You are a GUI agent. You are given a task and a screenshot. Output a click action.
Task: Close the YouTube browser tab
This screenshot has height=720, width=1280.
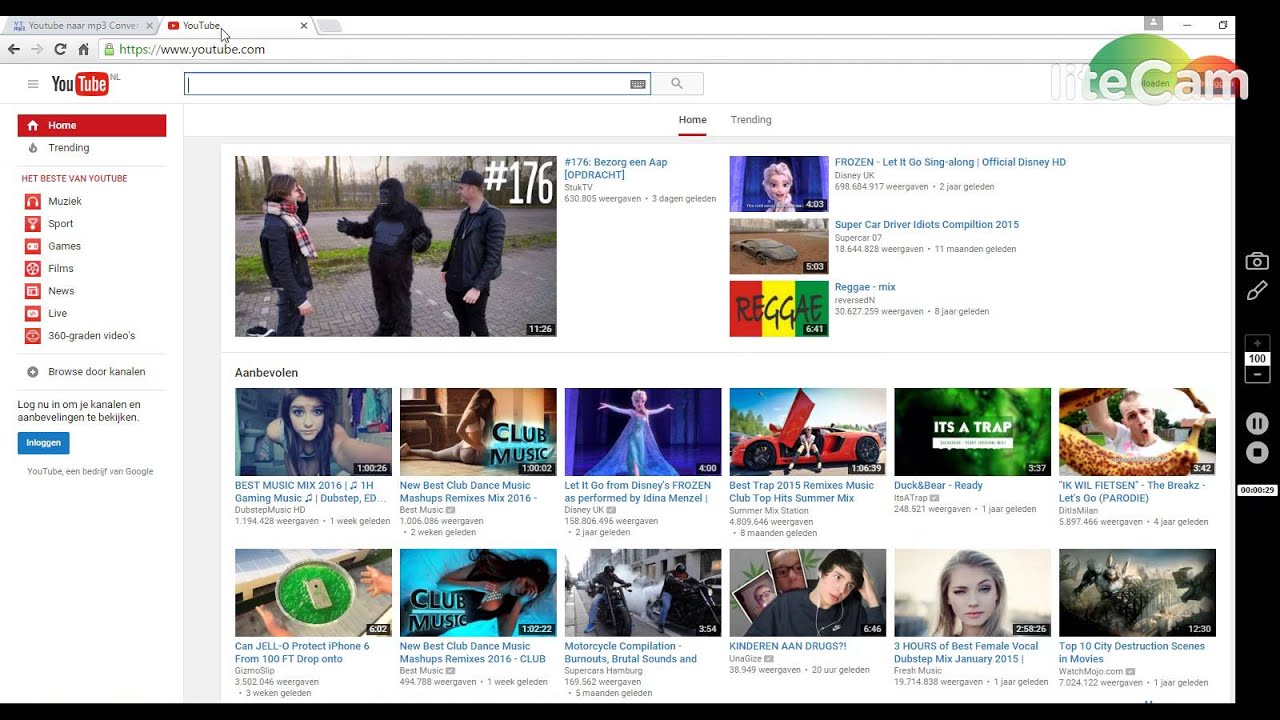click(x=304, y=25)
